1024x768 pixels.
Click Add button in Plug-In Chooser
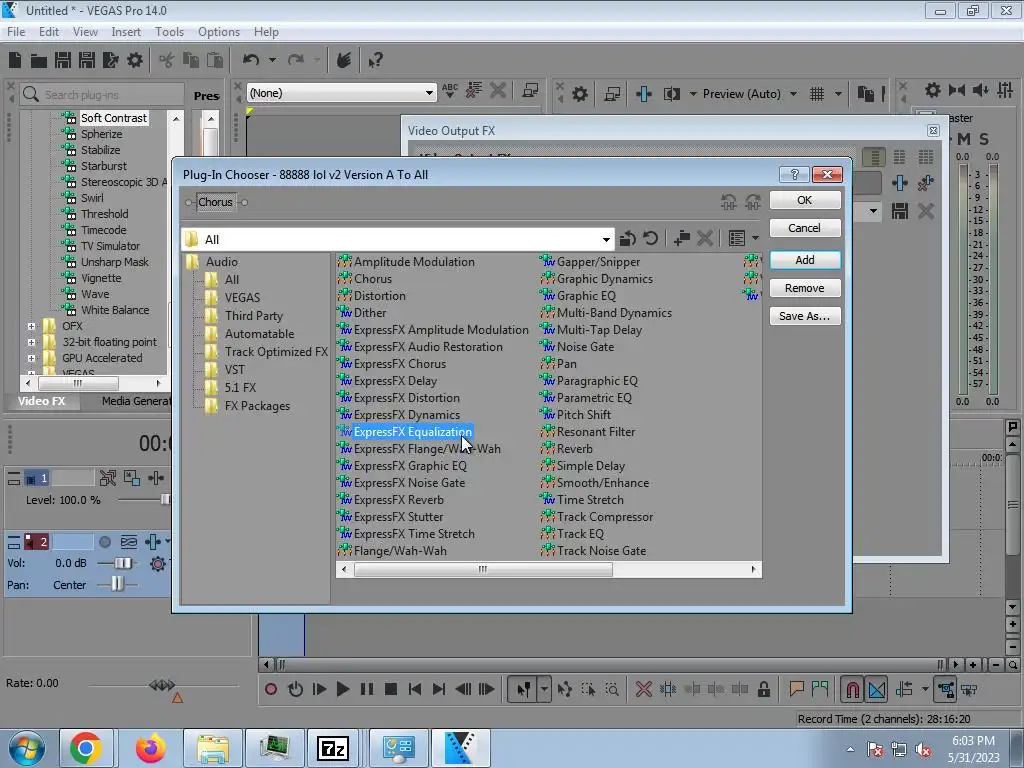pos(805,260)
